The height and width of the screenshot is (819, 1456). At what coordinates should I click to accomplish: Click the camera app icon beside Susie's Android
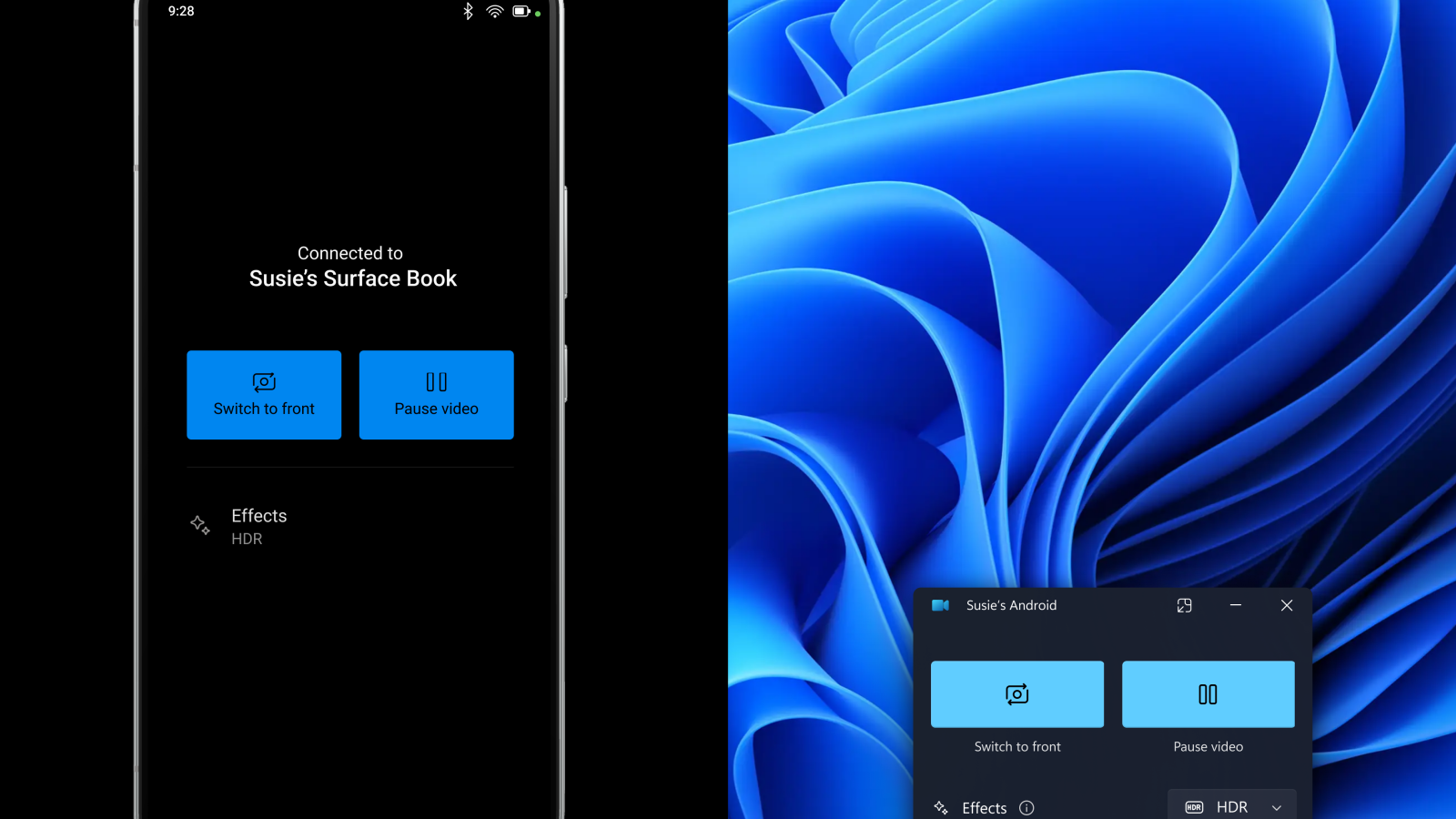pyautogui.click(x=941, y=605)
